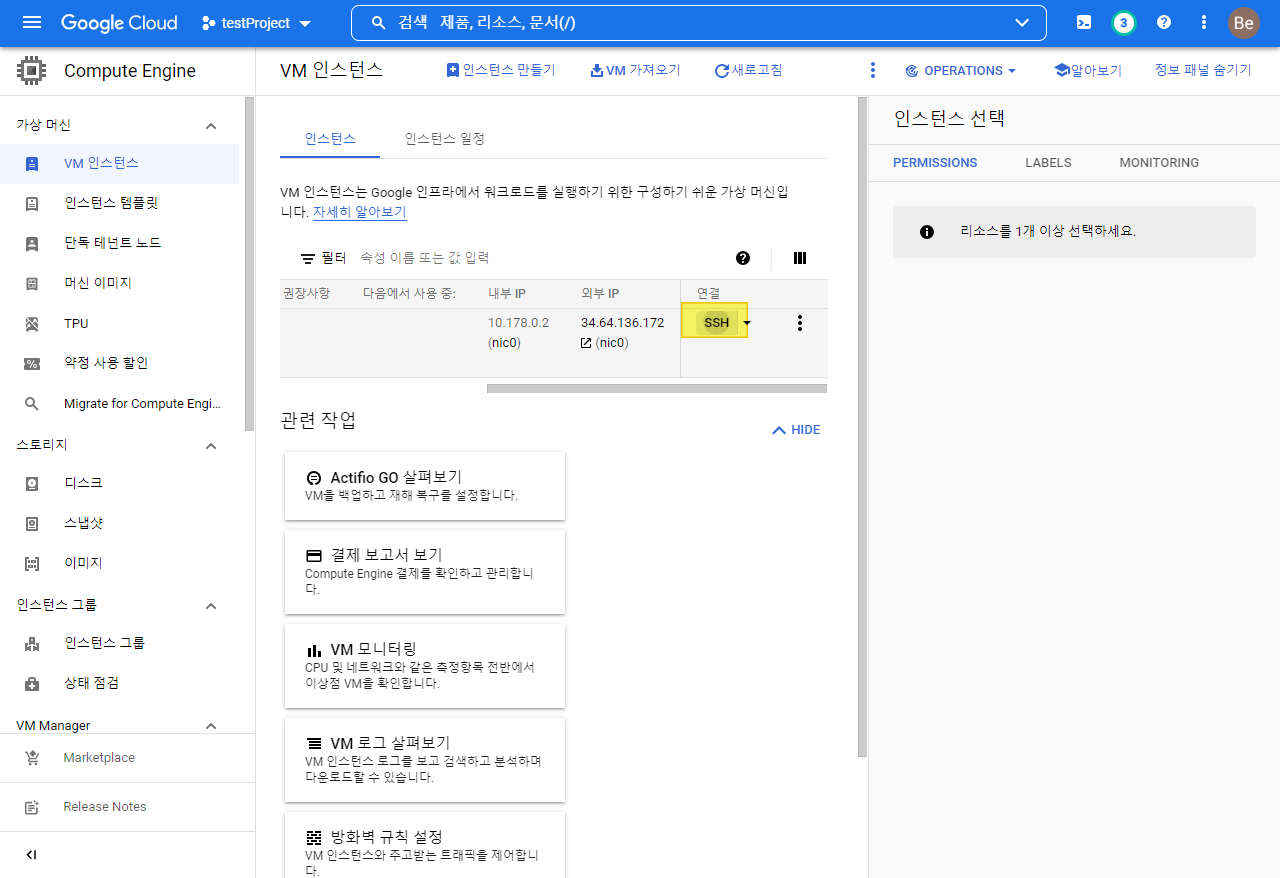Screen dimensions: 1280x878
Task: Click VM 가져오기 button
Action: pos(636,70)
